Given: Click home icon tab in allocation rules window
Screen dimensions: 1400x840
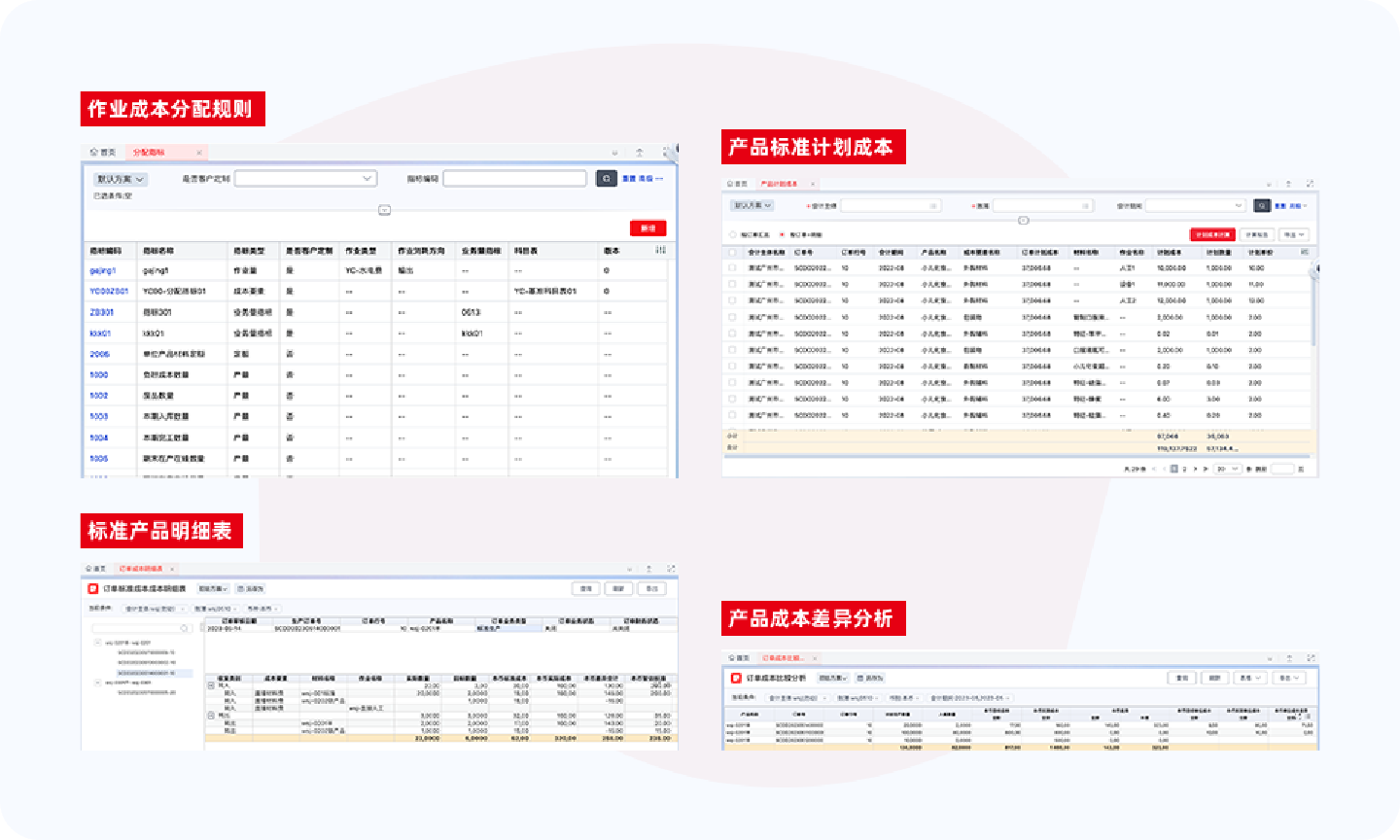Looking at the screenshot, I should click(102, 153).
